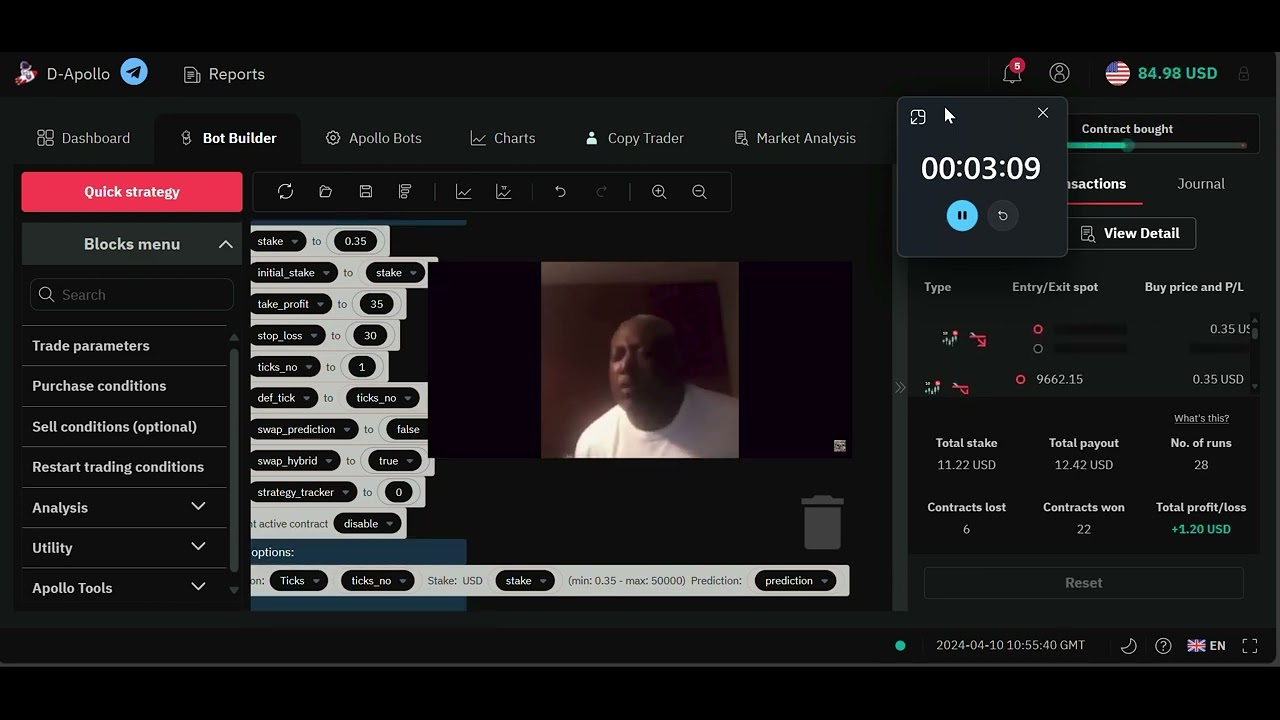Viewport: 1280px width, 720px height.
Task: Open the Ticks duration dropdown
Action: point(298,581)
